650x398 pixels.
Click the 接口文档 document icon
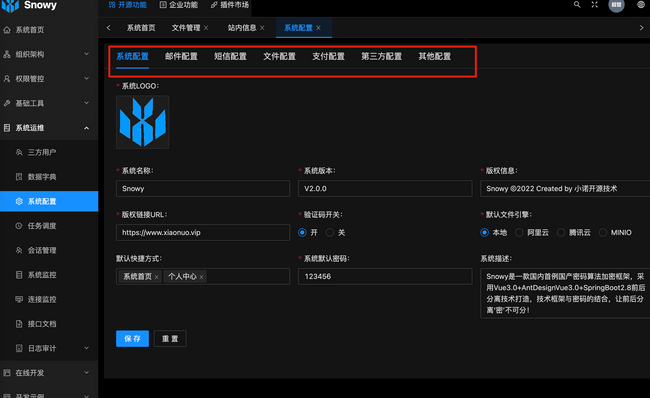pos(19,323)
